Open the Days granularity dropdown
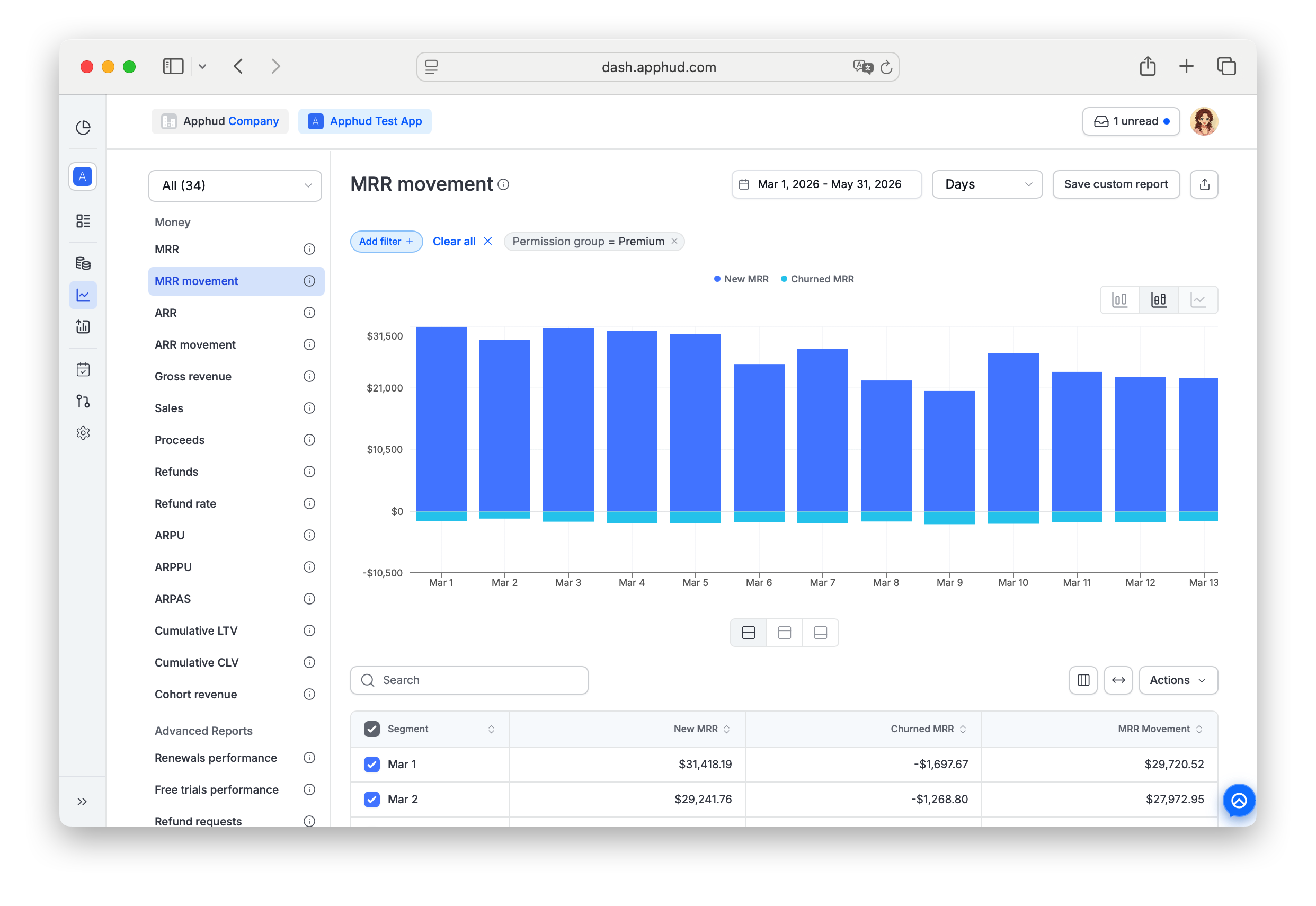The image size is (1316, 906). pyautogui.click(x=986, y=184)
